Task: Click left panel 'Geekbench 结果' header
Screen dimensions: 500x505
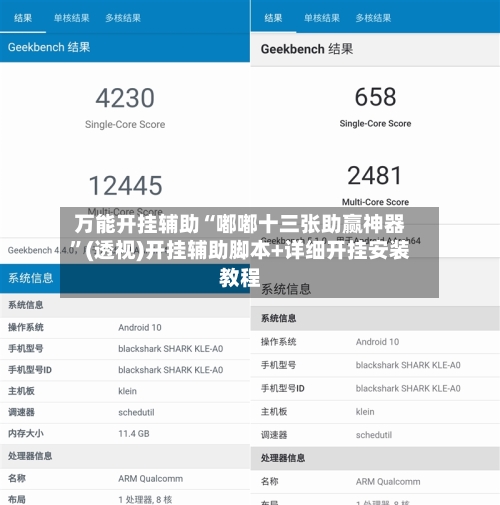Action: [x=49, y=47]
